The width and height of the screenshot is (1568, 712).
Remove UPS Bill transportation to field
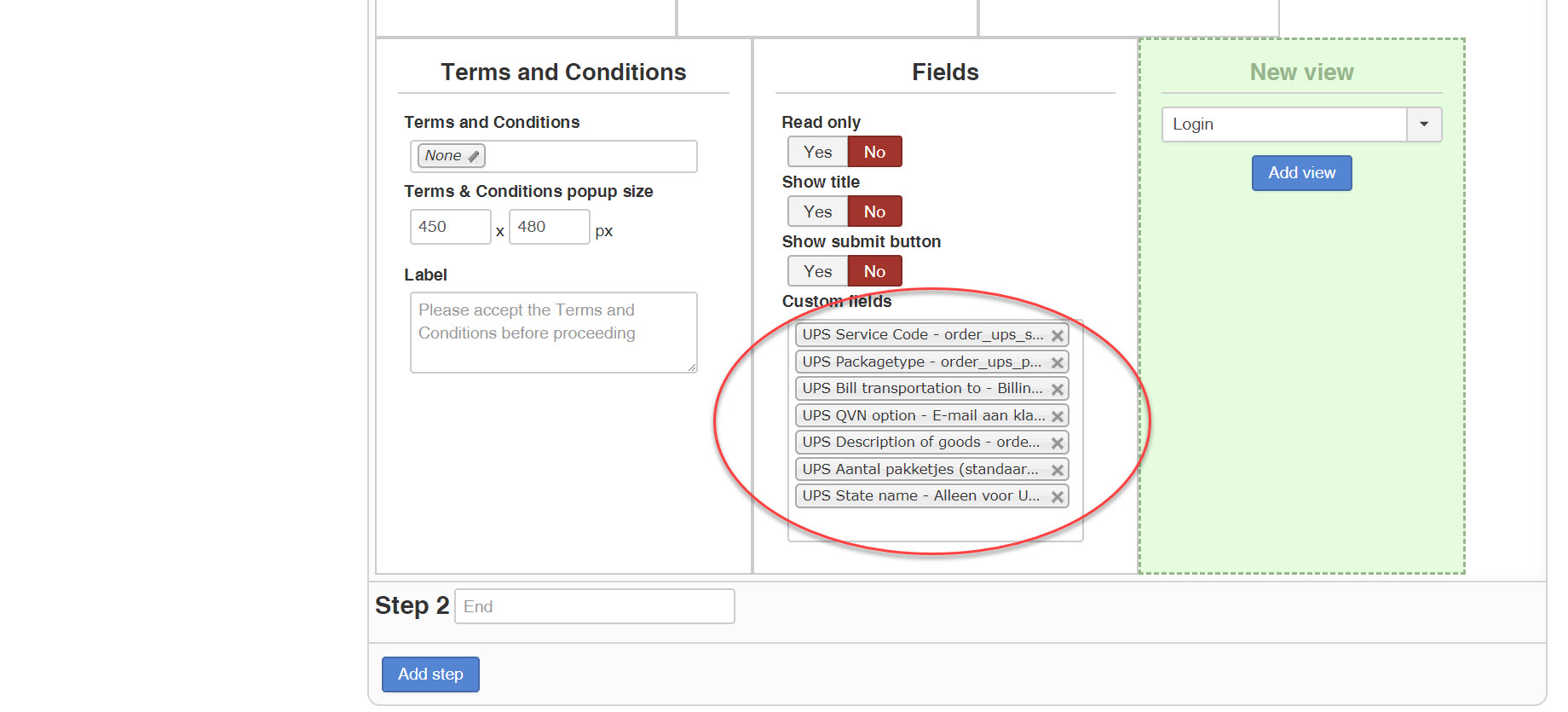(x=1057, y=390)
